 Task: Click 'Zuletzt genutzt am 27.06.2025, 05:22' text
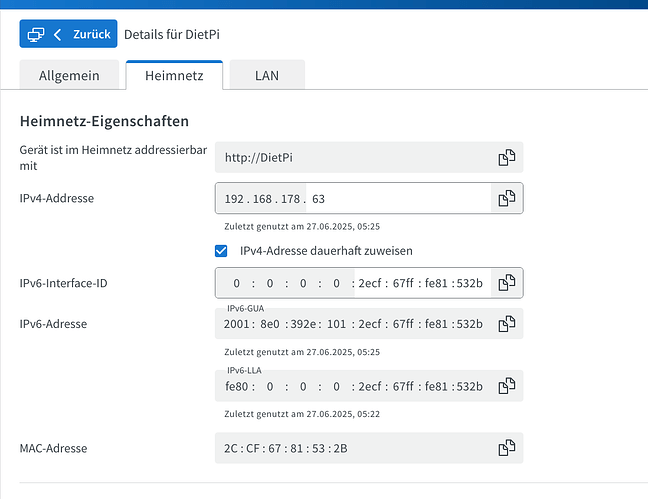click(x=302, y=414)
